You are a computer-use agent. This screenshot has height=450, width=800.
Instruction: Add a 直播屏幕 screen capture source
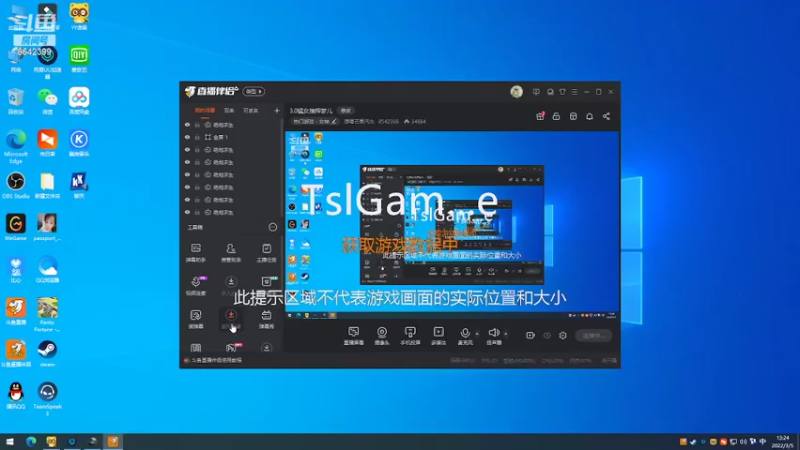pyautogui.click(x=354, y=336)
